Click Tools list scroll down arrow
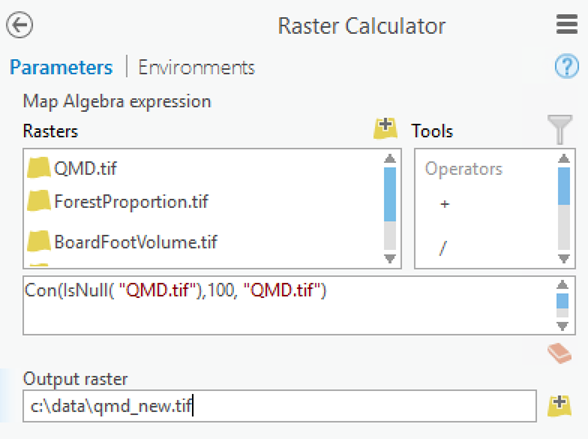 pyautogui.click(x=564, y=258)
